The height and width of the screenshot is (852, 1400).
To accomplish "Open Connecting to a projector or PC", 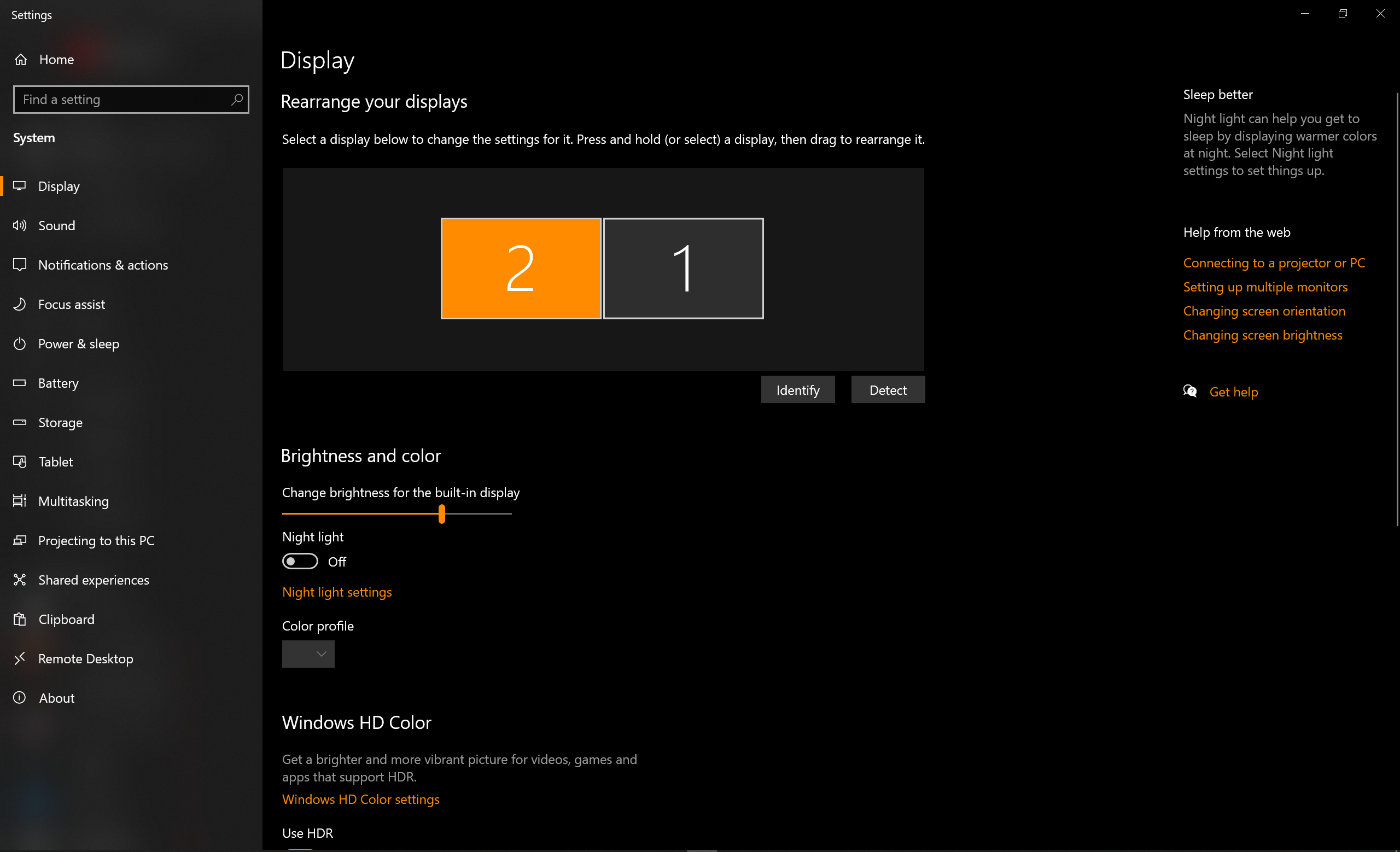I will (1274, 263).
